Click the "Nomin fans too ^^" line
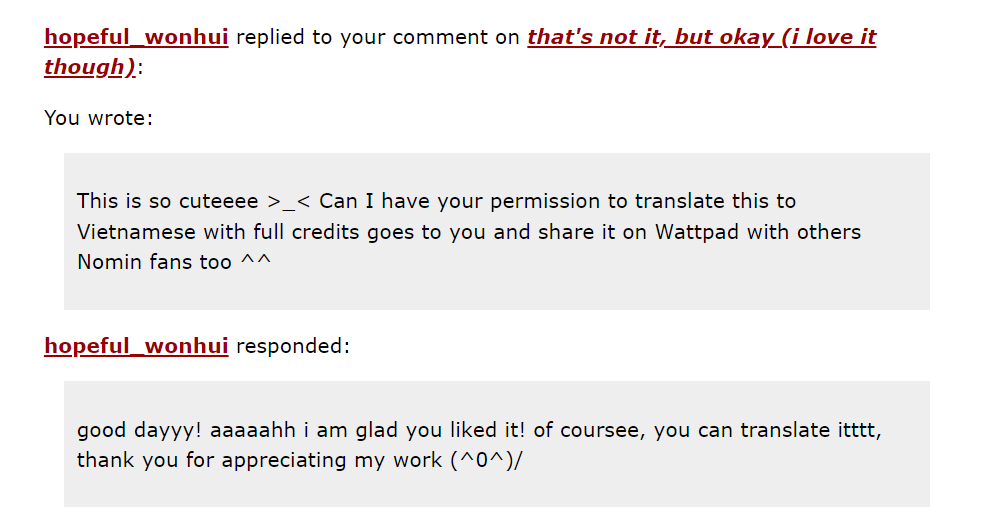 174,262
